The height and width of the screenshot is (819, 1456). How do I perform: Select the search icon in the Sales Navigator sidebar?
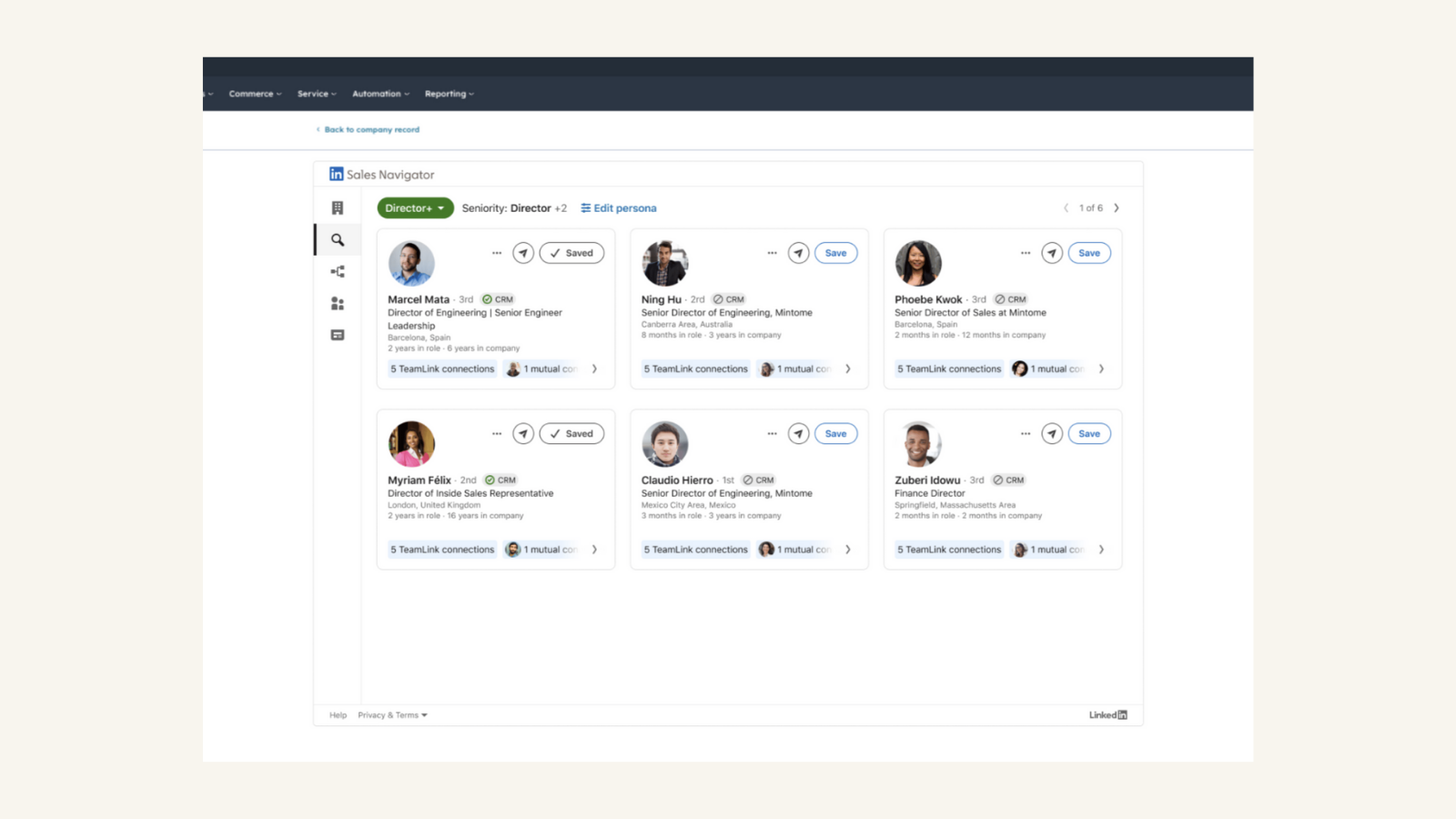pos(337,239)
